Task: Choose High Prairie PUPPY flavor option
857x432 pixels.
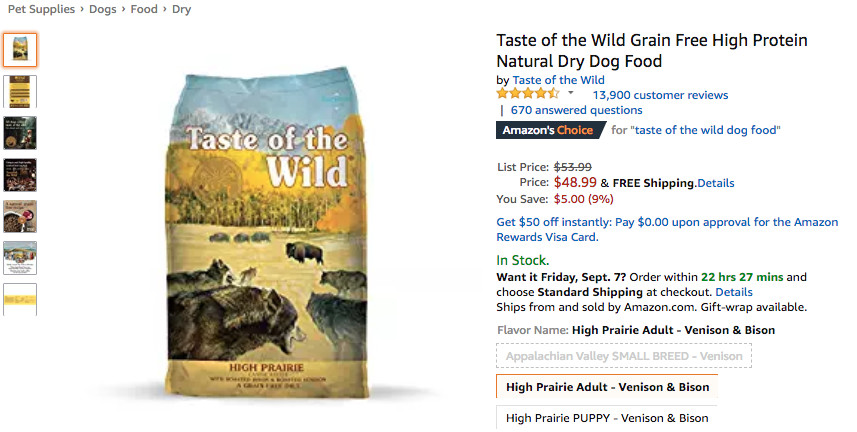Action: click(607, 418)
